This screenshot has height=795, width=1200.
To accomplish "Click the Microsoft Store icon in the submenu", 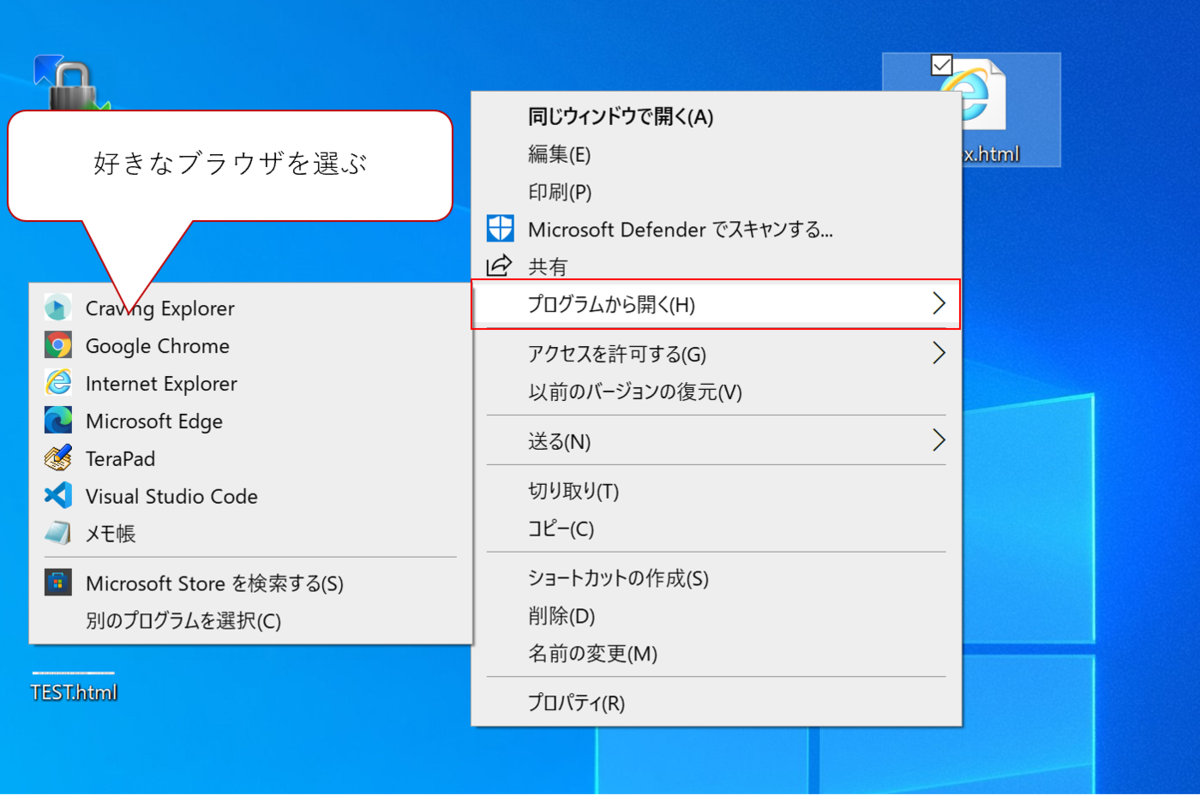I will coord(58,582).
